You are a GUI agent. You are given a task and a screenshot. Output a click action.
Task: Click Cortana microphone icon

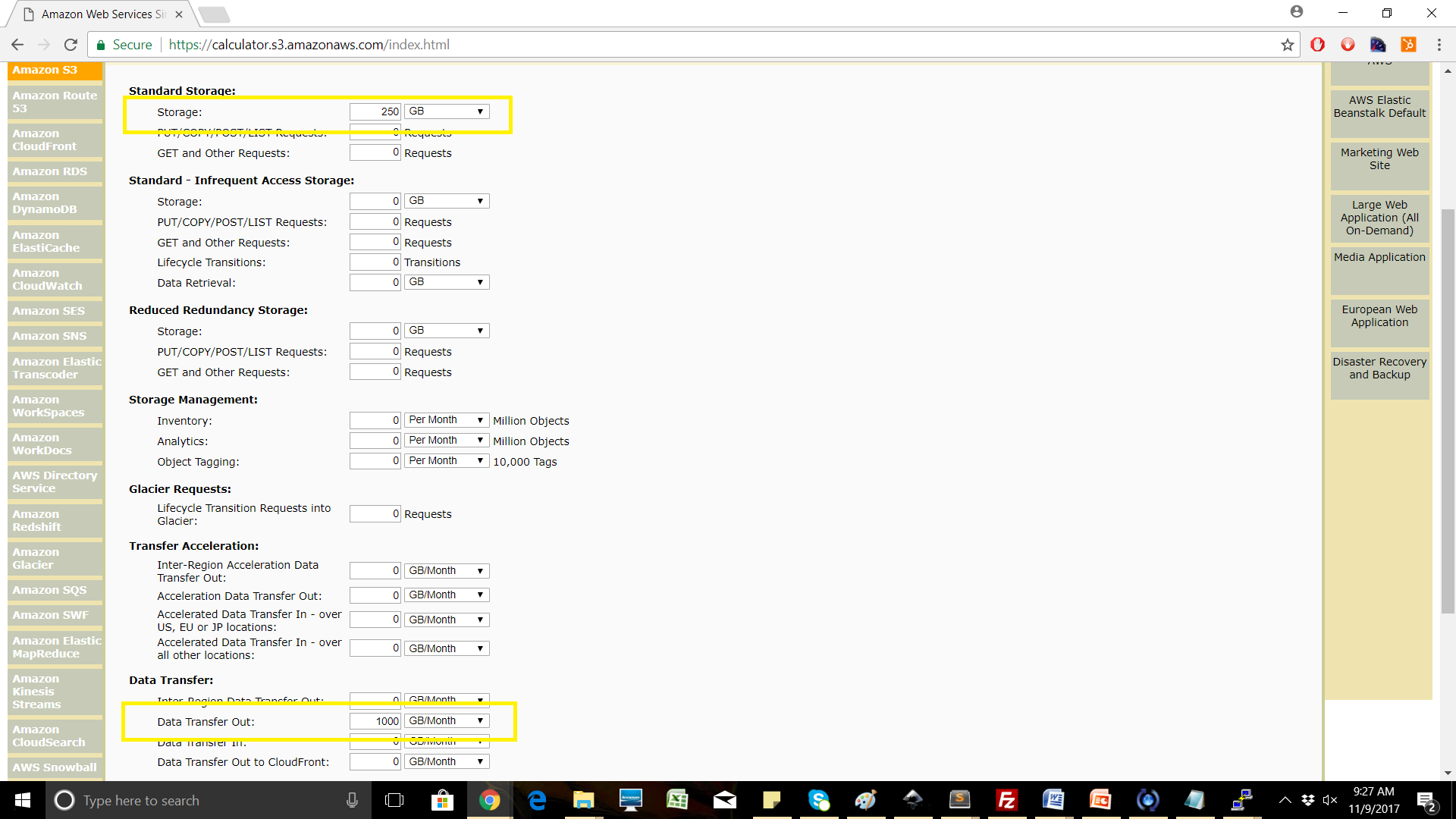(352, 800)
